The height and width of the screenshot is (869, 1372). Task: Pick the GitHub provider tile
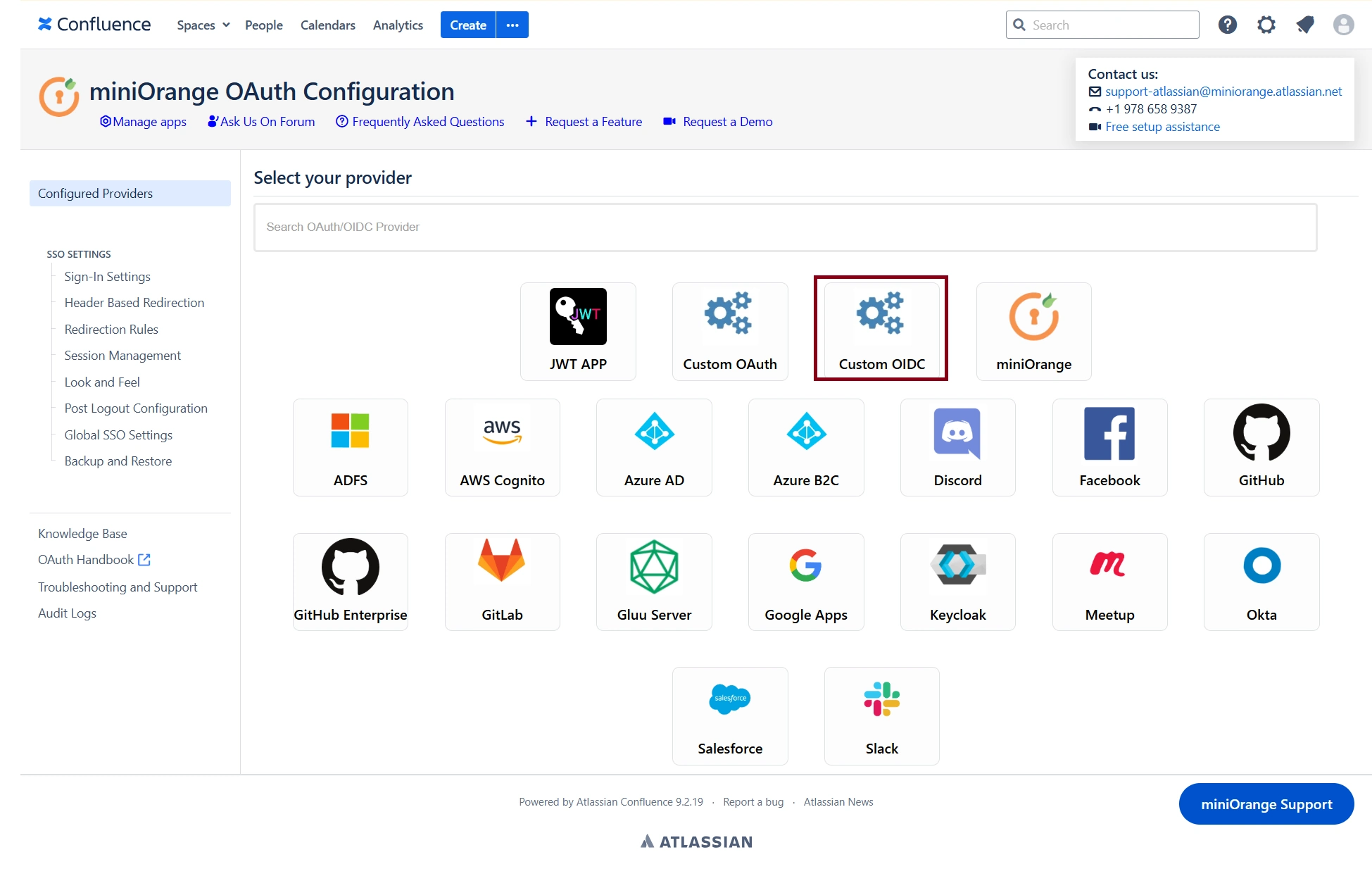(1261, 447)
